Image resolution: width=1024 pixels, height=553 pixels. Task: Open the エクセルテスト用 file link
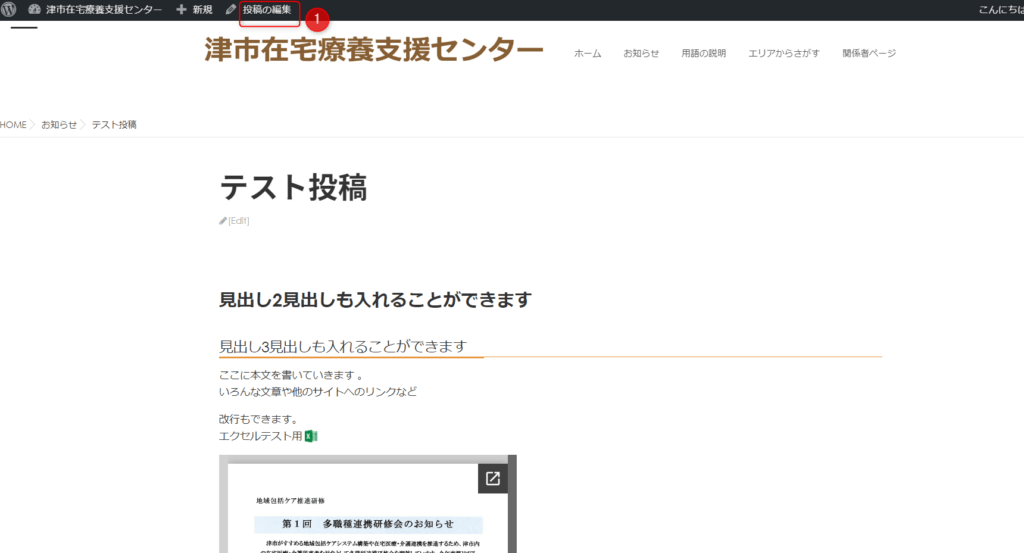pos(260,436)
